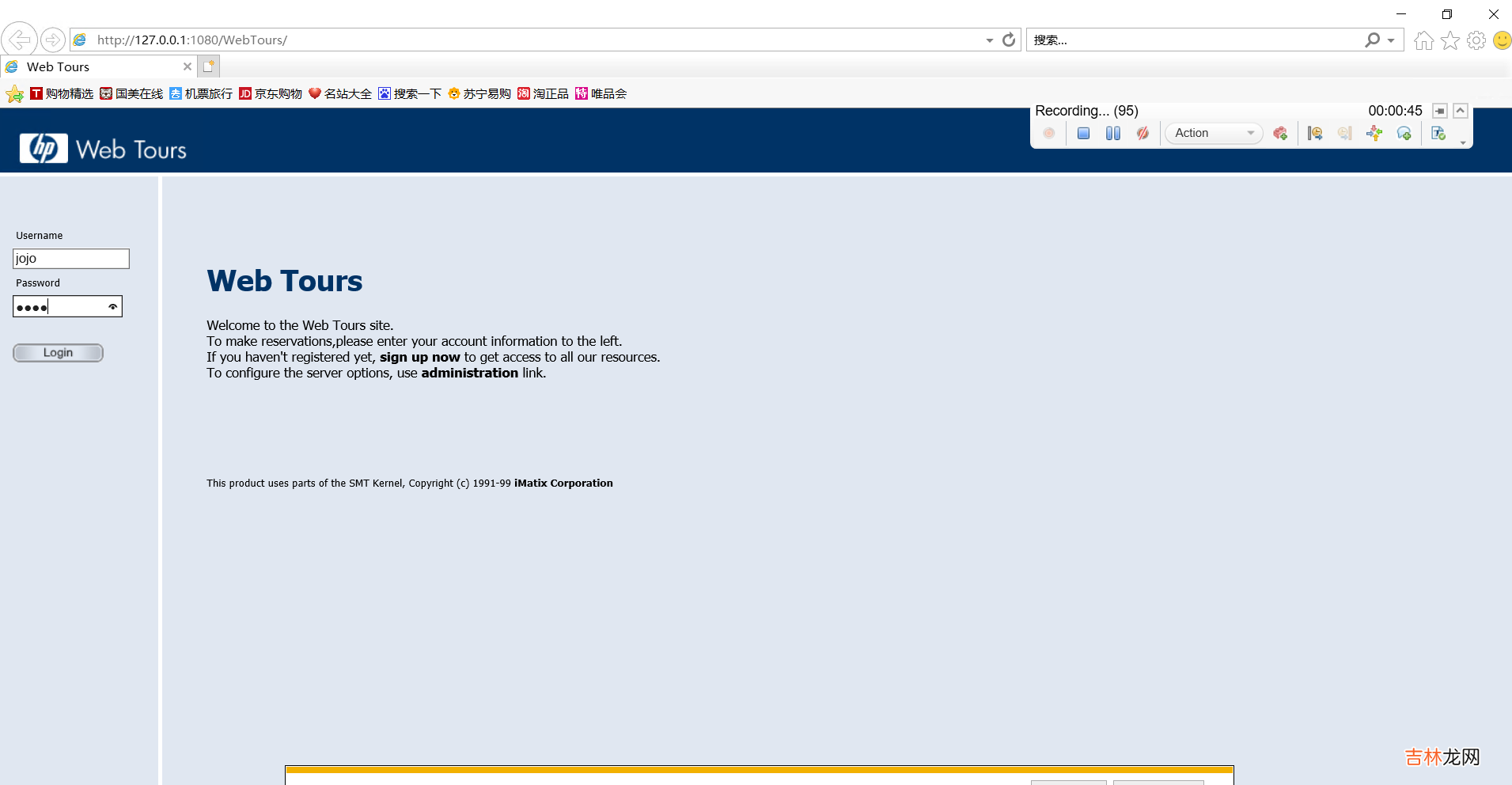Collapse the recording toolbar with chevron

pyautogui.click(x=1461, y=111)
